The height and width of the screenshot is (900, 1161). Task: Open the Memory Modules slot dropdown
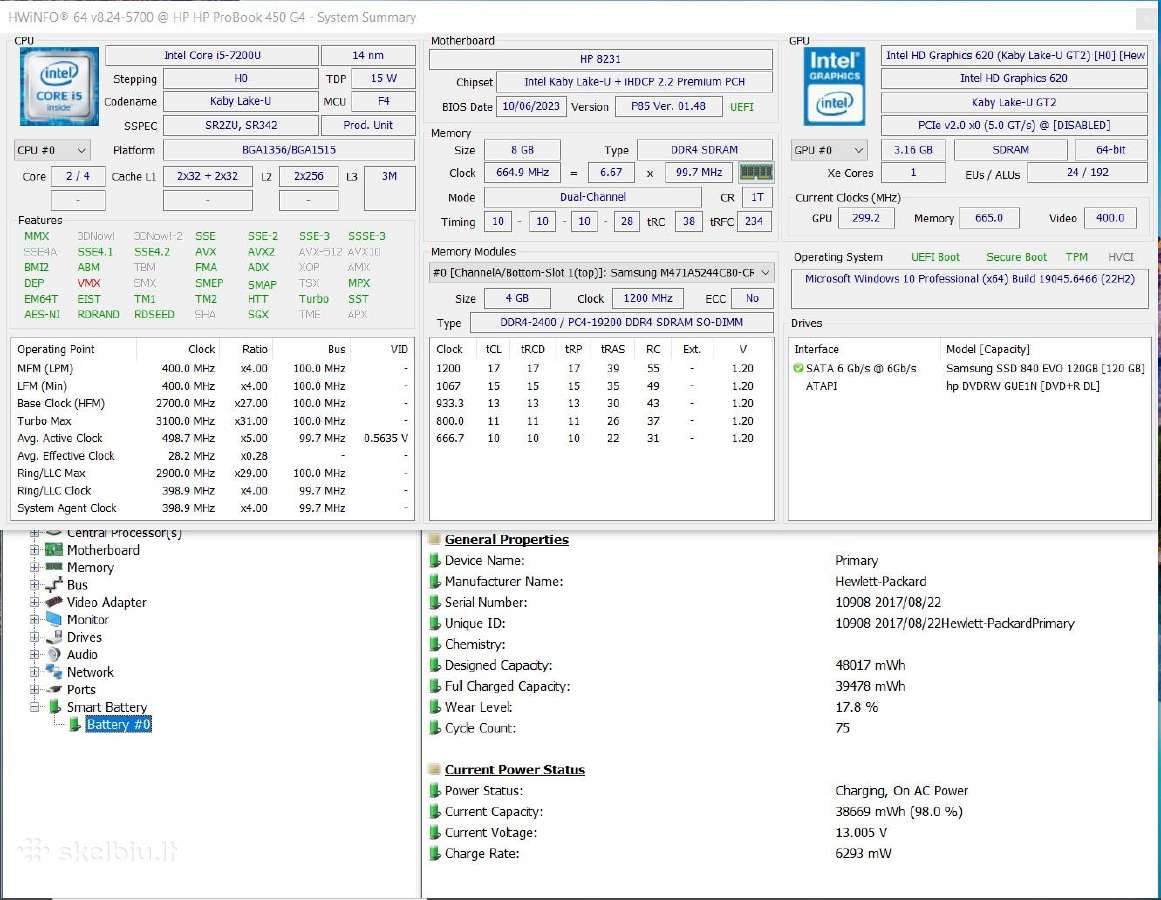pyautogui.click(x=601, y=272)
